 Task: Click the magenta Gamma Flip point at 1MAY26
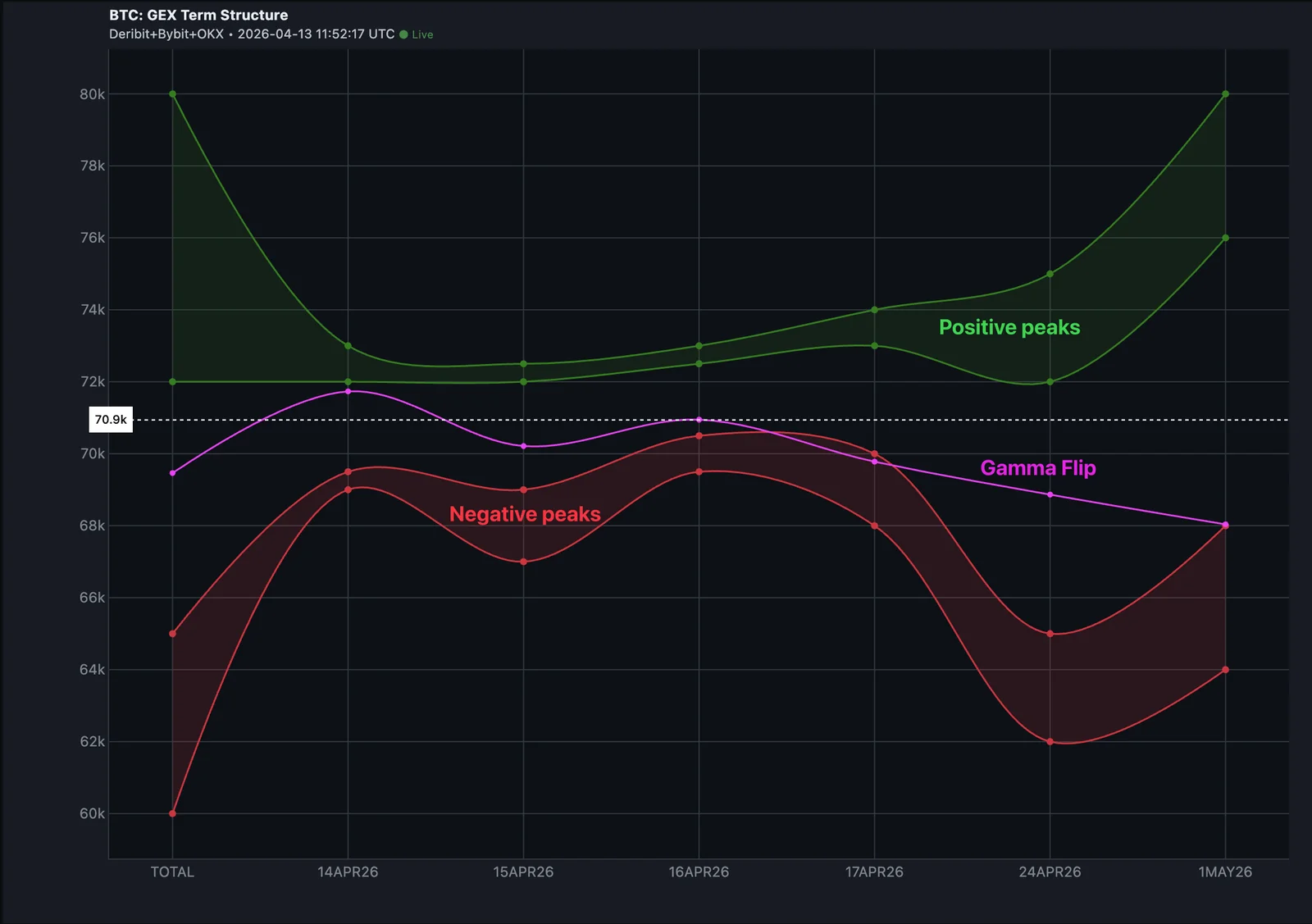(1225, 523)
